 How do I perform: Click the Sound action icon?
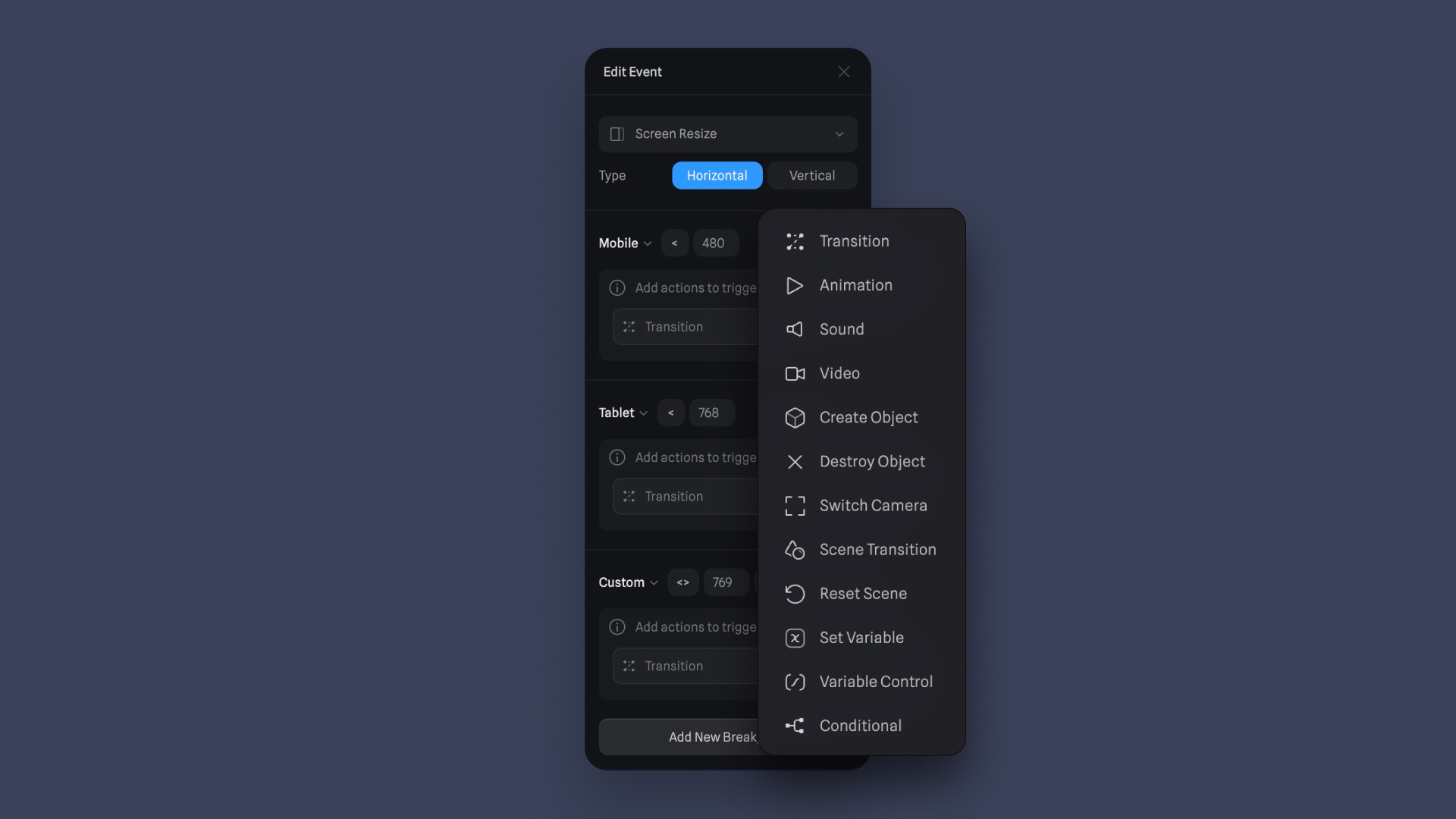[794, 330]
